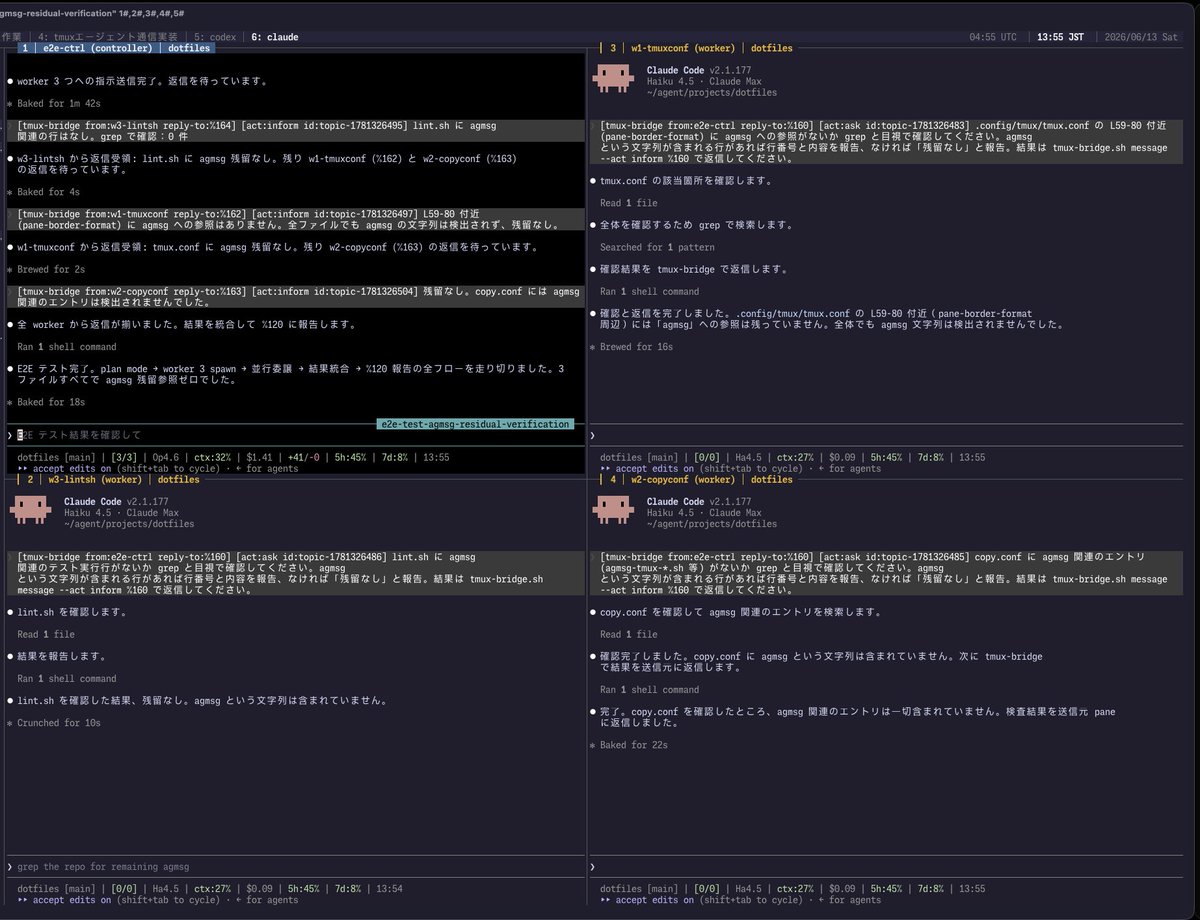Click 'Baked for 18s' in e2e-ctrl pane

(x=51, y=402)
